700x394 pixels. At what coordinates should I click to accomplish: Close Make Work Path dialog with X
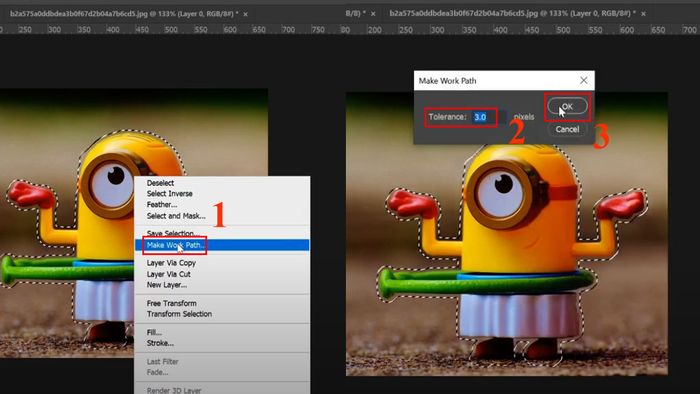583,80
